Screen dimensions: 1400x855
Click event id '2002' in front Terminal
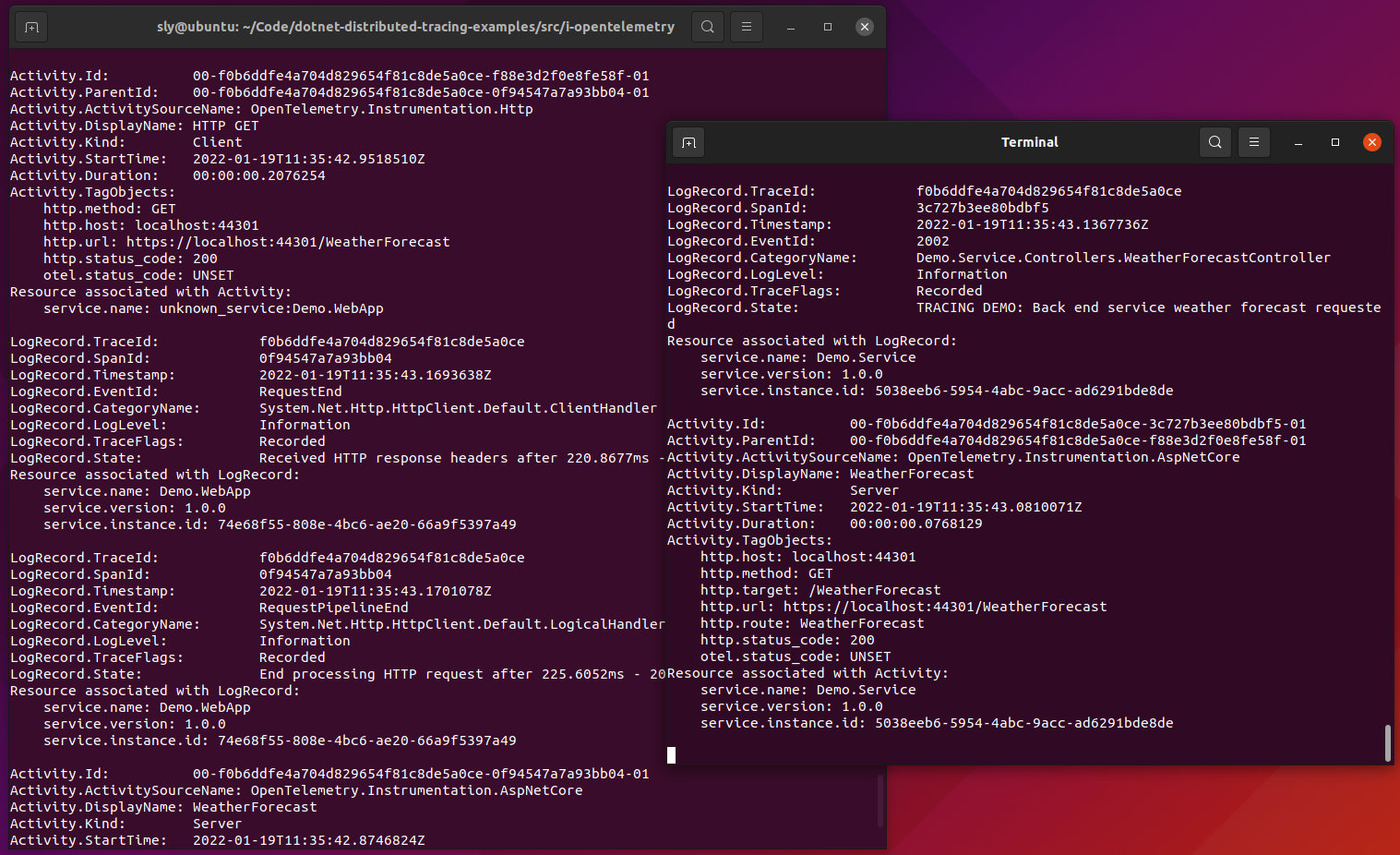click(x=933, y=241)
